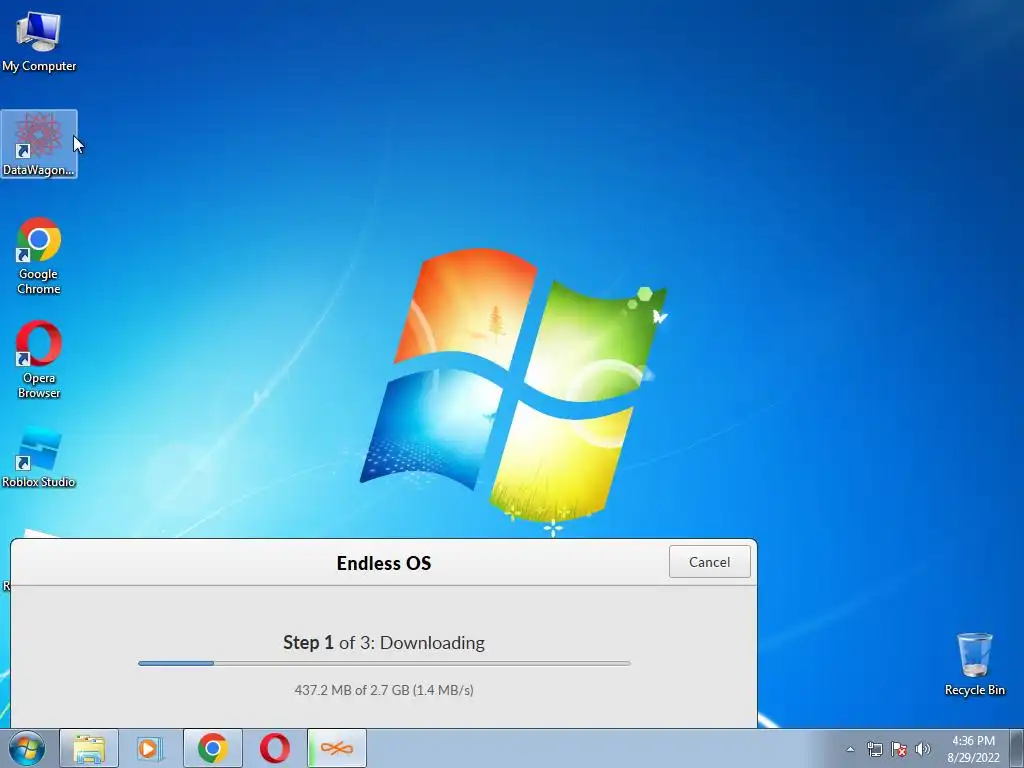
Task: Launch Windows Media Player from the taskbar
Action: tap(150, 748)
